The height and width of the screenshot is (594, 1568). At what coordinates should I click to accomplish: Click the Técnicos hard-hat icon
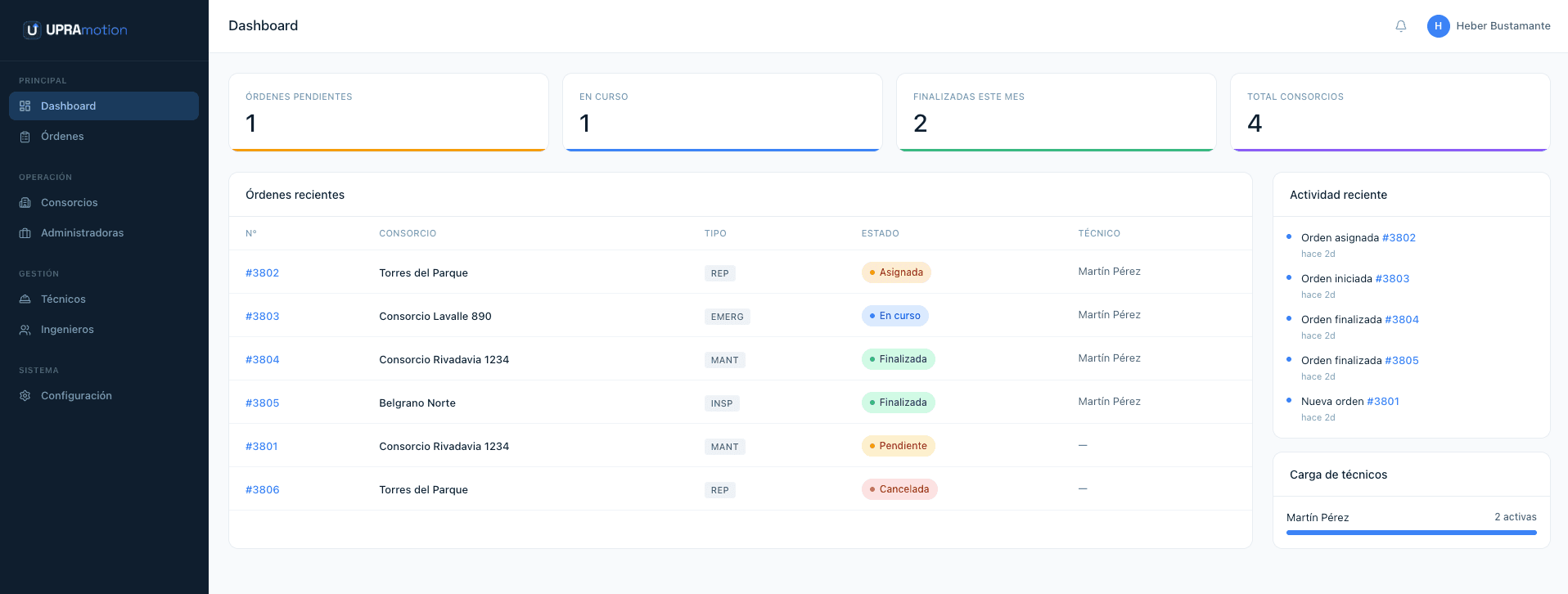(x=25, y=299)
